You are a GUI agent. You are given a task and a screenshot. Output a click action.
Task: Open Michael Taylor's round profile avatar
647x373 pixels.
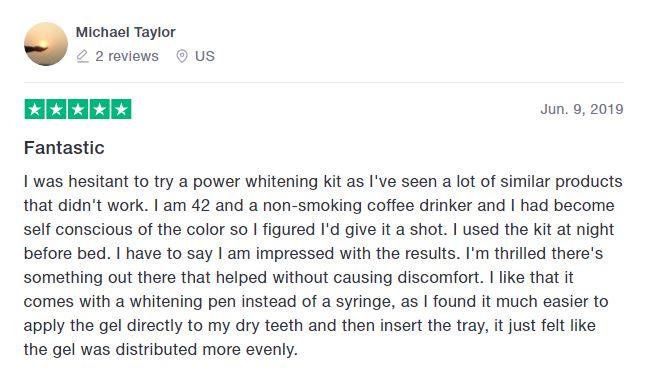[x=46, y=44]
